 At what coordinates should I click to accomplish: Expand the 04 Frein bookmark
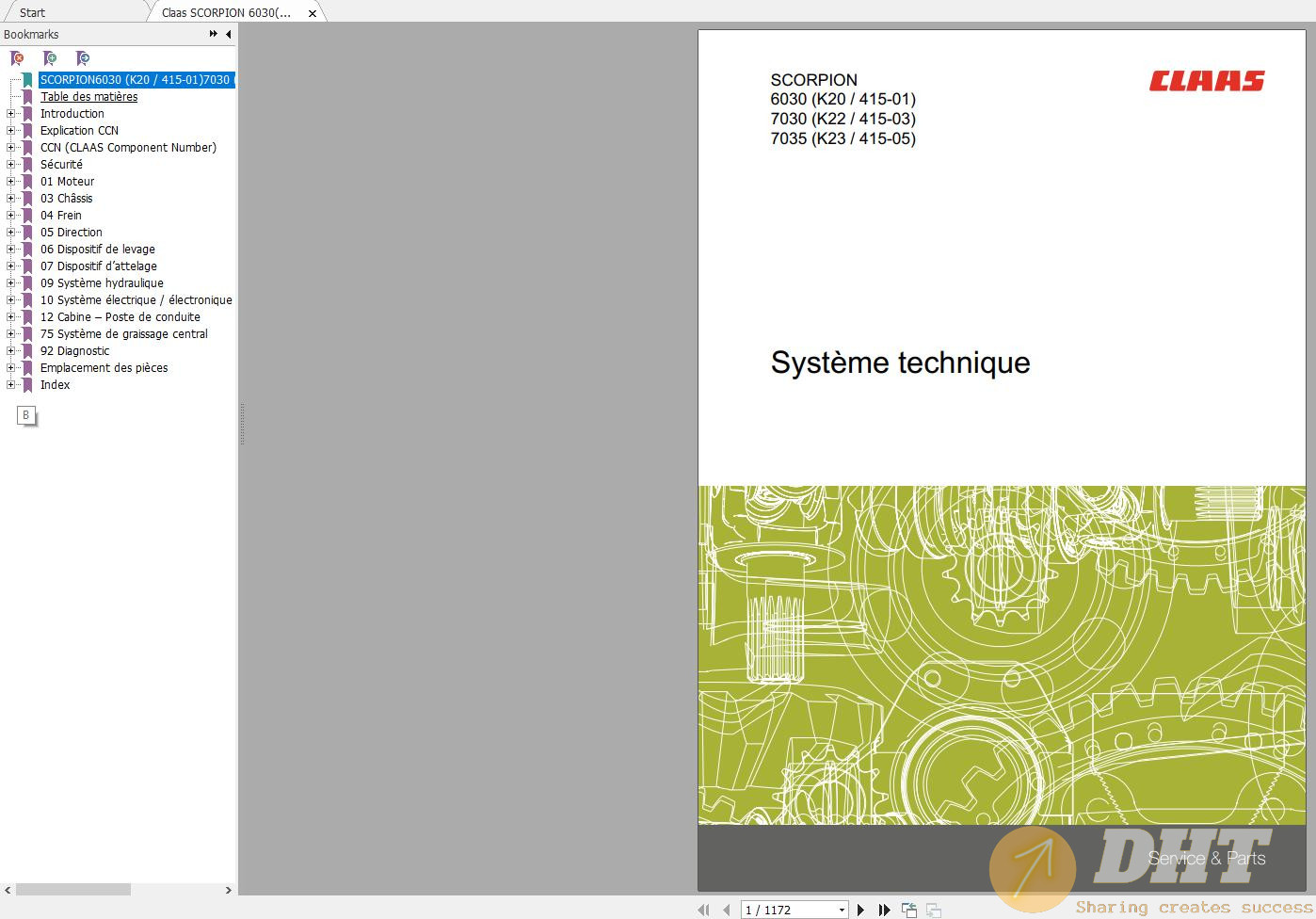[x=11, y=216]
